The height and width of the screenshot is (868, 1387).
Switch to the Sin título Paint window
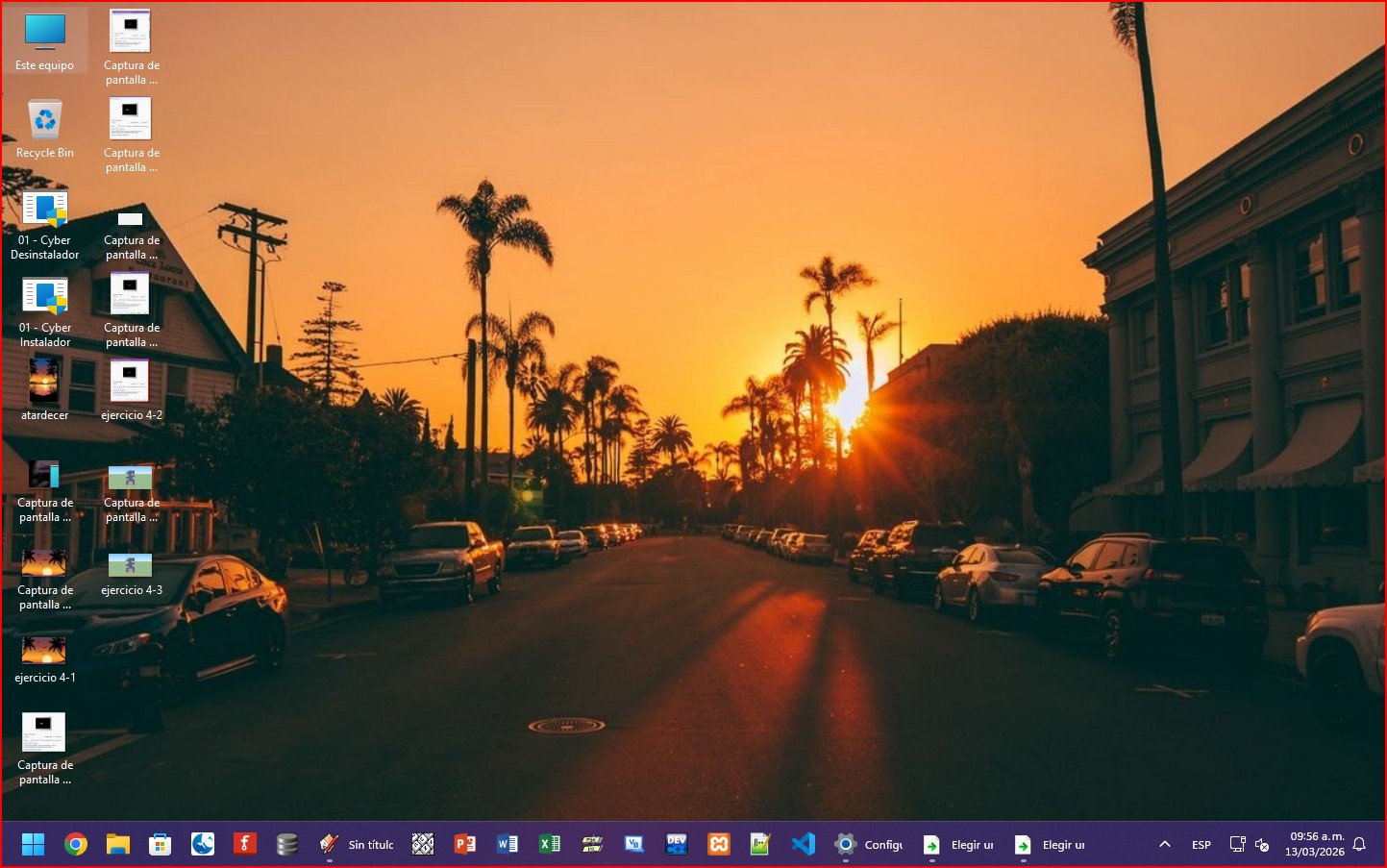tap(357, 844)
